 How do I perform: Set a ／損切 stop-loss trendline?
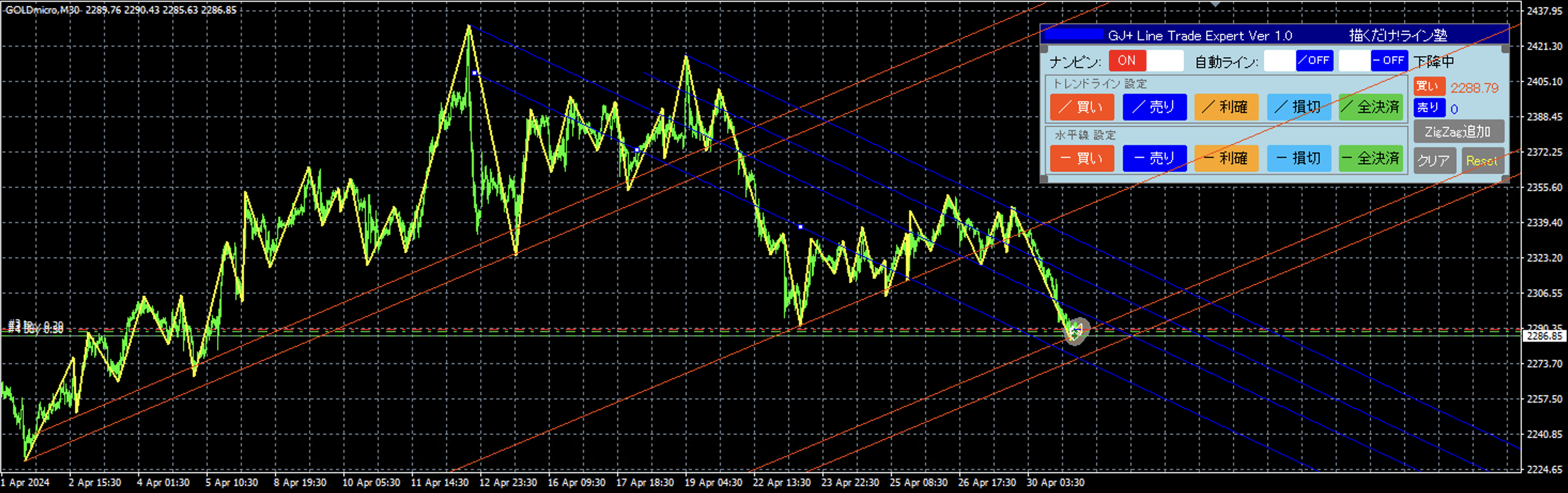coord(1298,107)
